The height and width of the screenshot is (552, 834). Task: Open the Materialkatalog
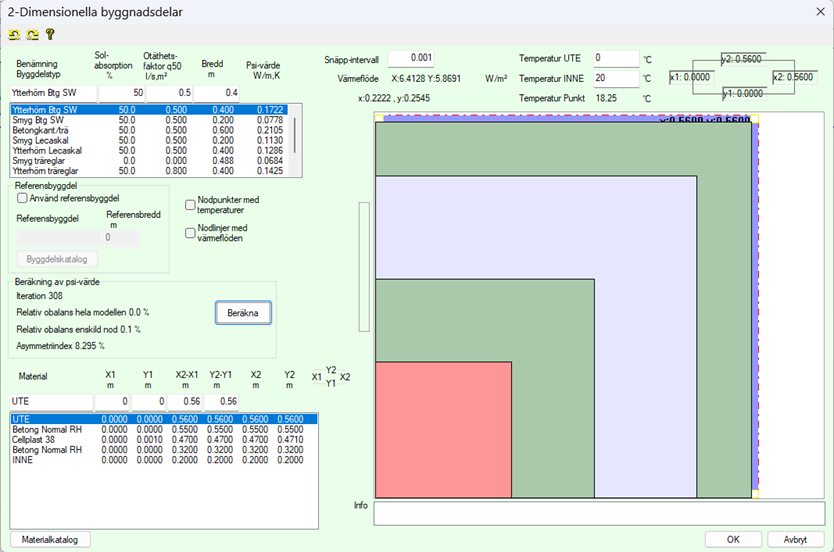tap(50, 539)
